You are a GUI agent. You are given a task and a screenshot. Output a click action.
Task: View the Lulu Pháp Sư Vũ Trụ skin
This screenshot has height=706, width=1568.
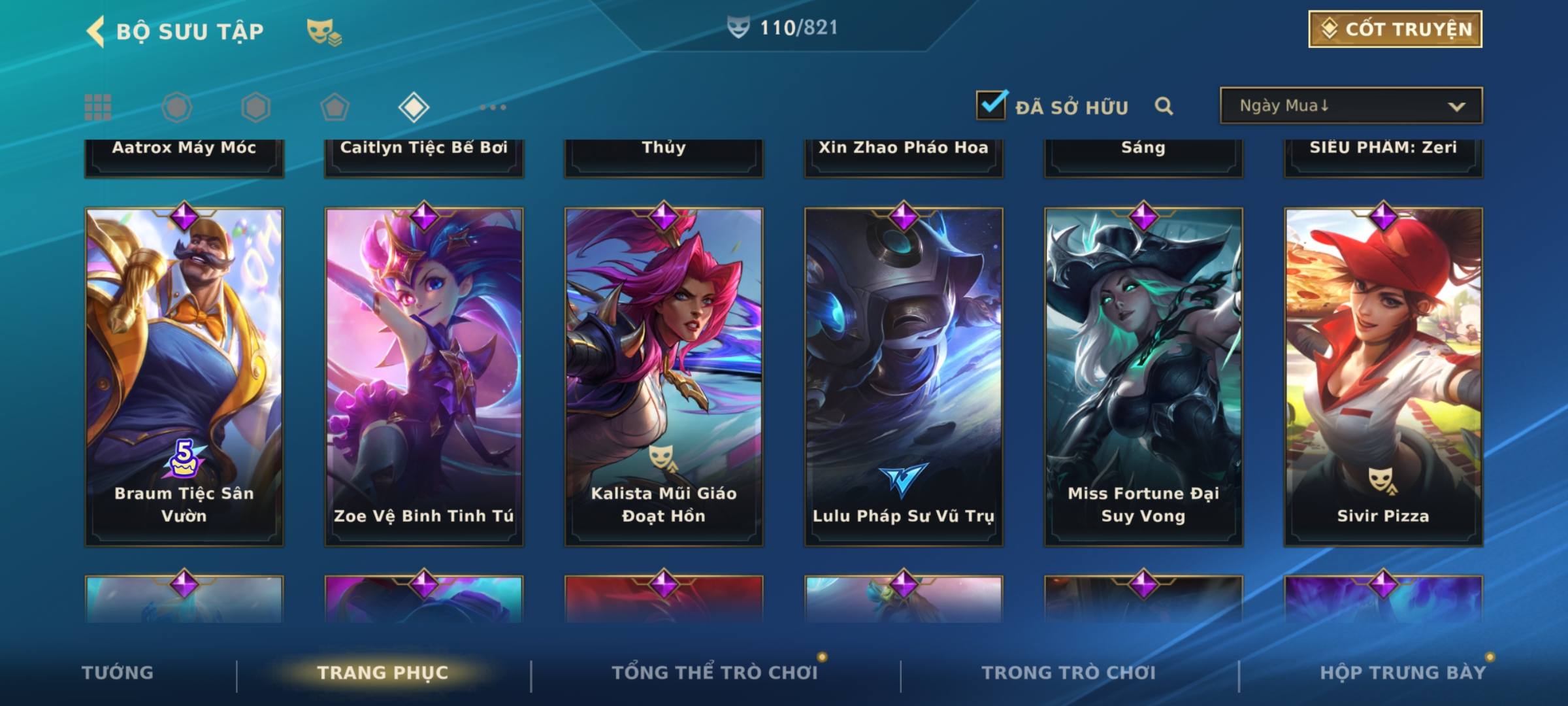904,377
